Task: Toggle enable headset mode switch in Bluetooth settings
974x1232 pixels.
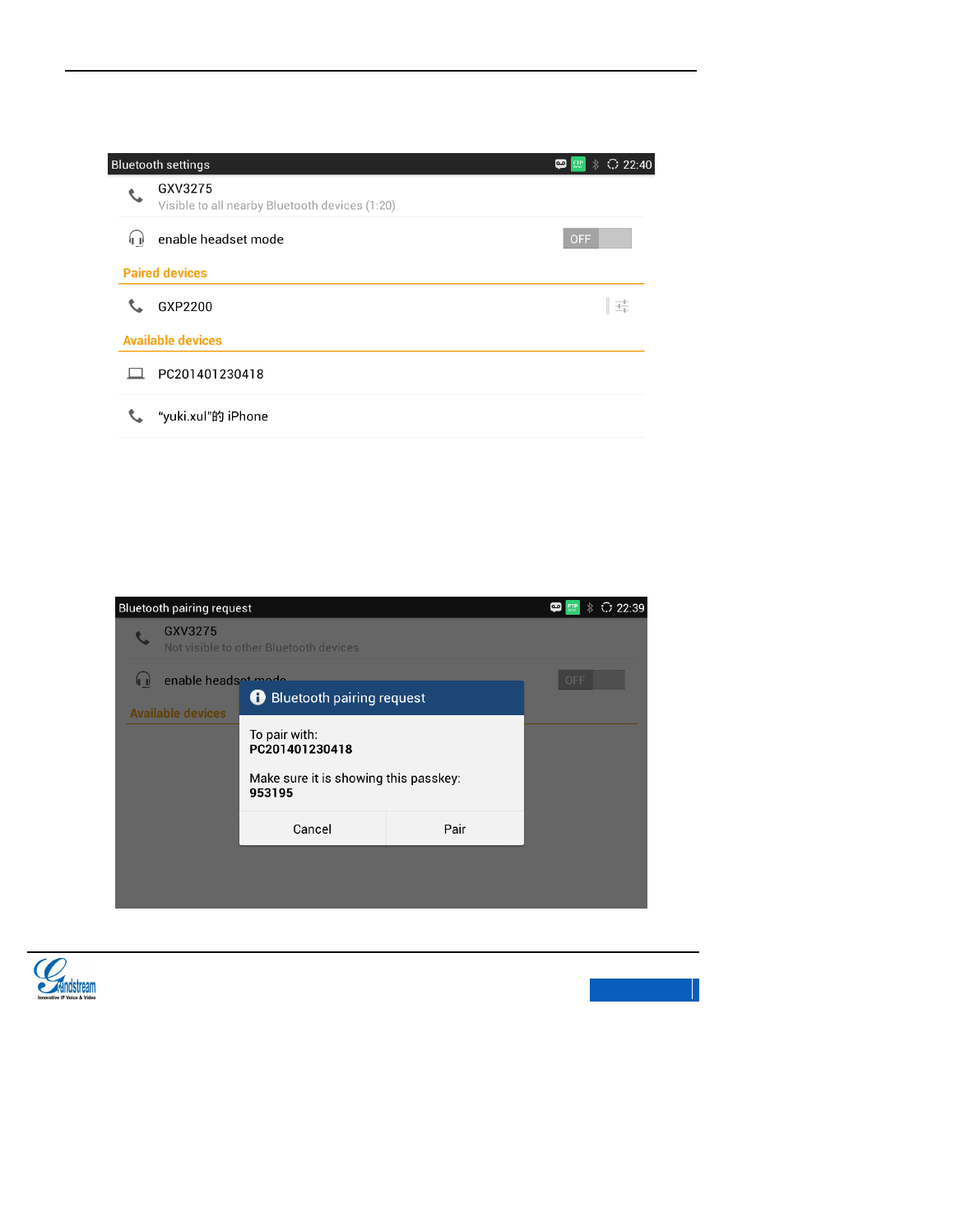Action: pyautogui.click(x=597, y=239)
